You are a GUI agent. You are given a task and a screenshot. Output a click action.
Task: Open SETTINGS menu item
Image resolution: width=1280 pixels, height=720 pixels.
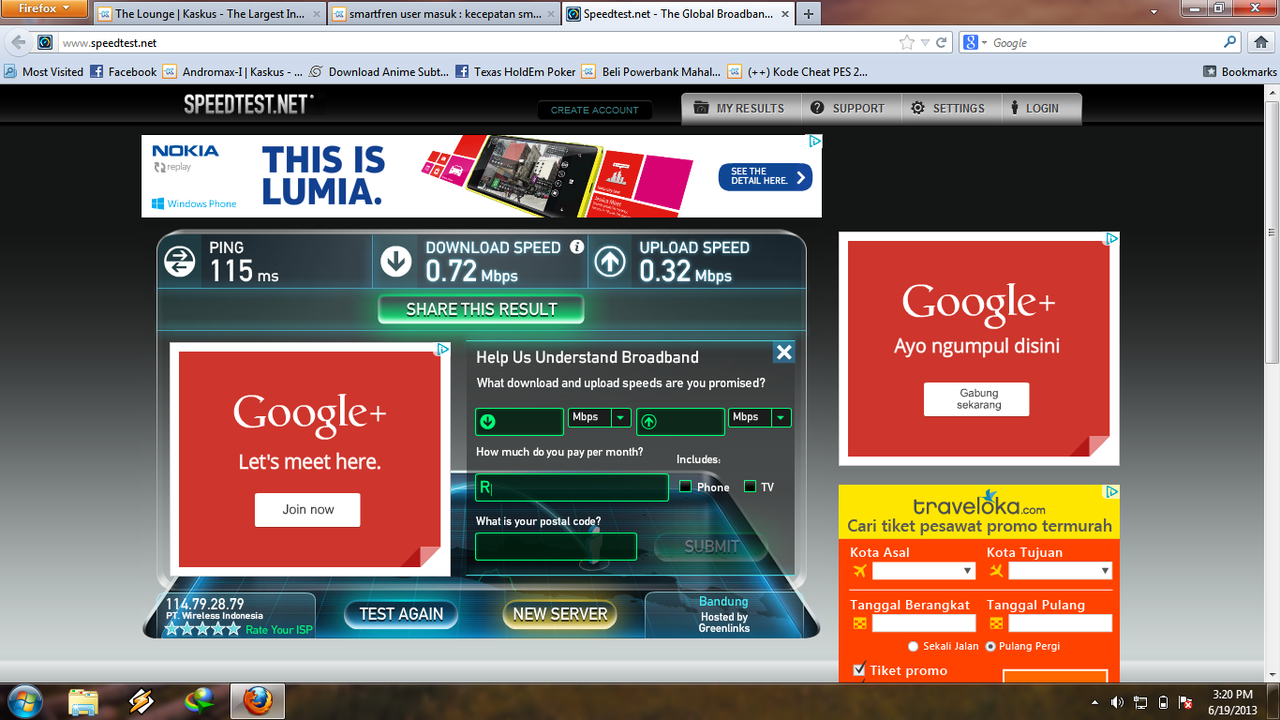(x=948, y=108)
